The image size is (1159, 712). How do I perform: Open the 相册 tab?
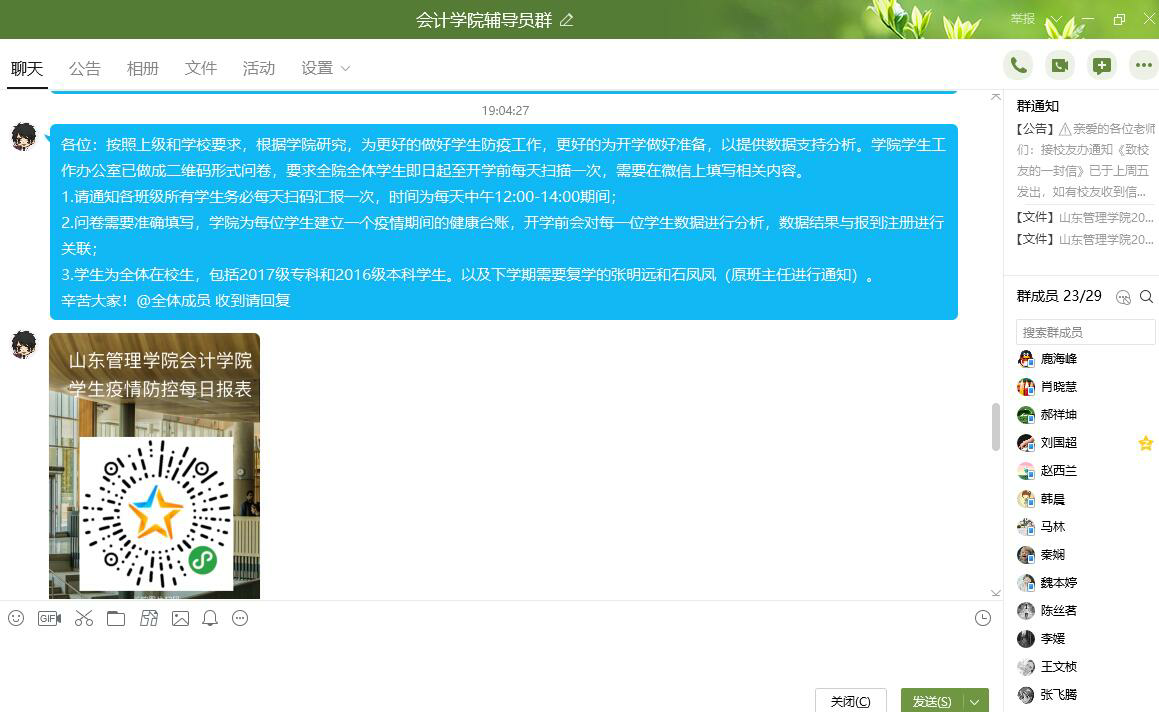coord(143,69)
